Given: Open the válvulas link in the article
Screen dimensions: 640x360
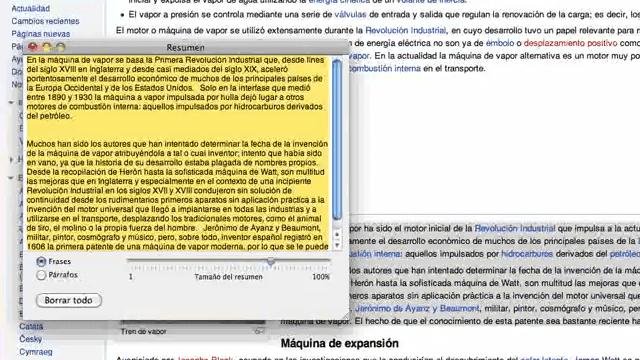Looking at the screenshot, I should click(x=350, y=14).
